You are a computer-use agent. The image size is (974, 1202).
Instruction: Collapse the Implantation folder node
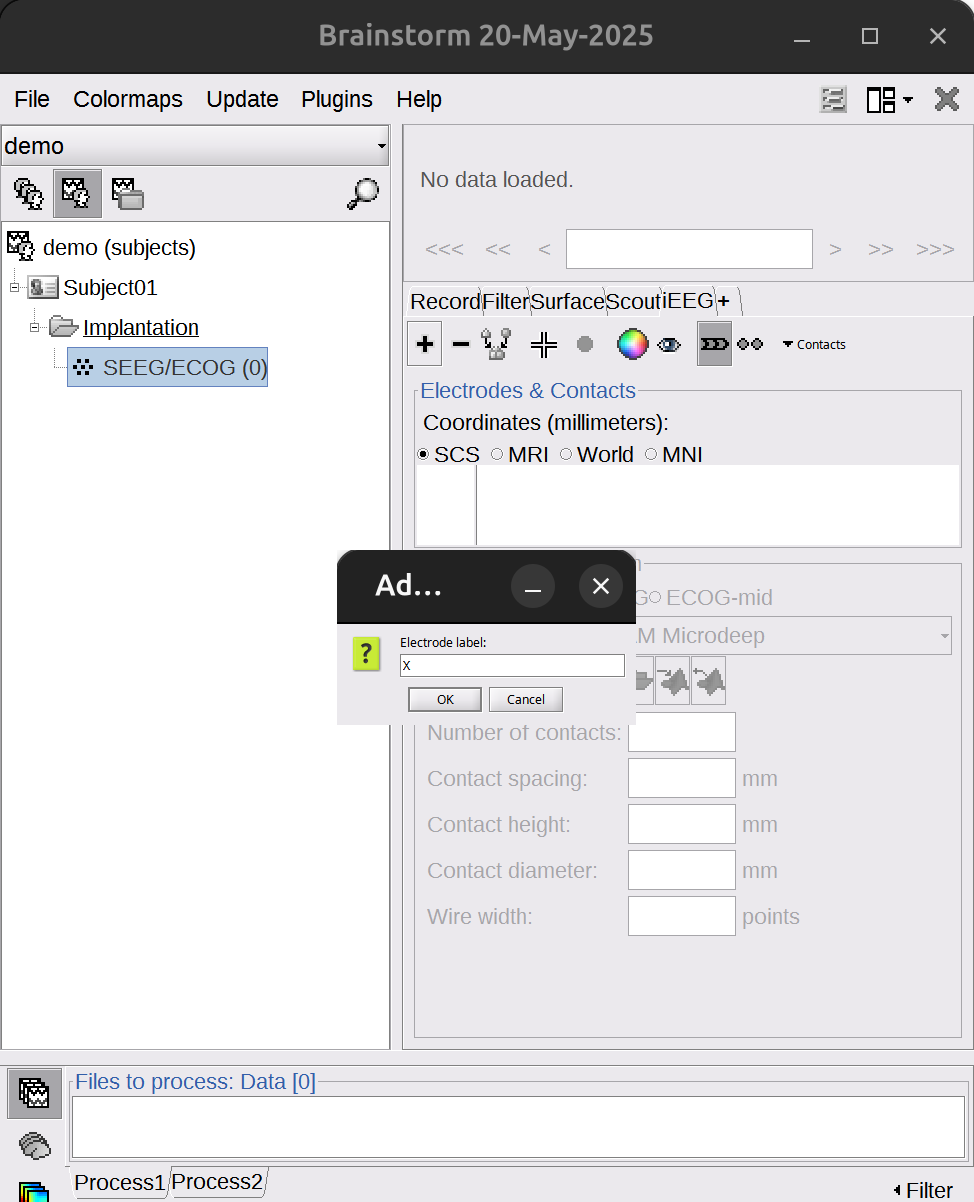coord(35,327)
